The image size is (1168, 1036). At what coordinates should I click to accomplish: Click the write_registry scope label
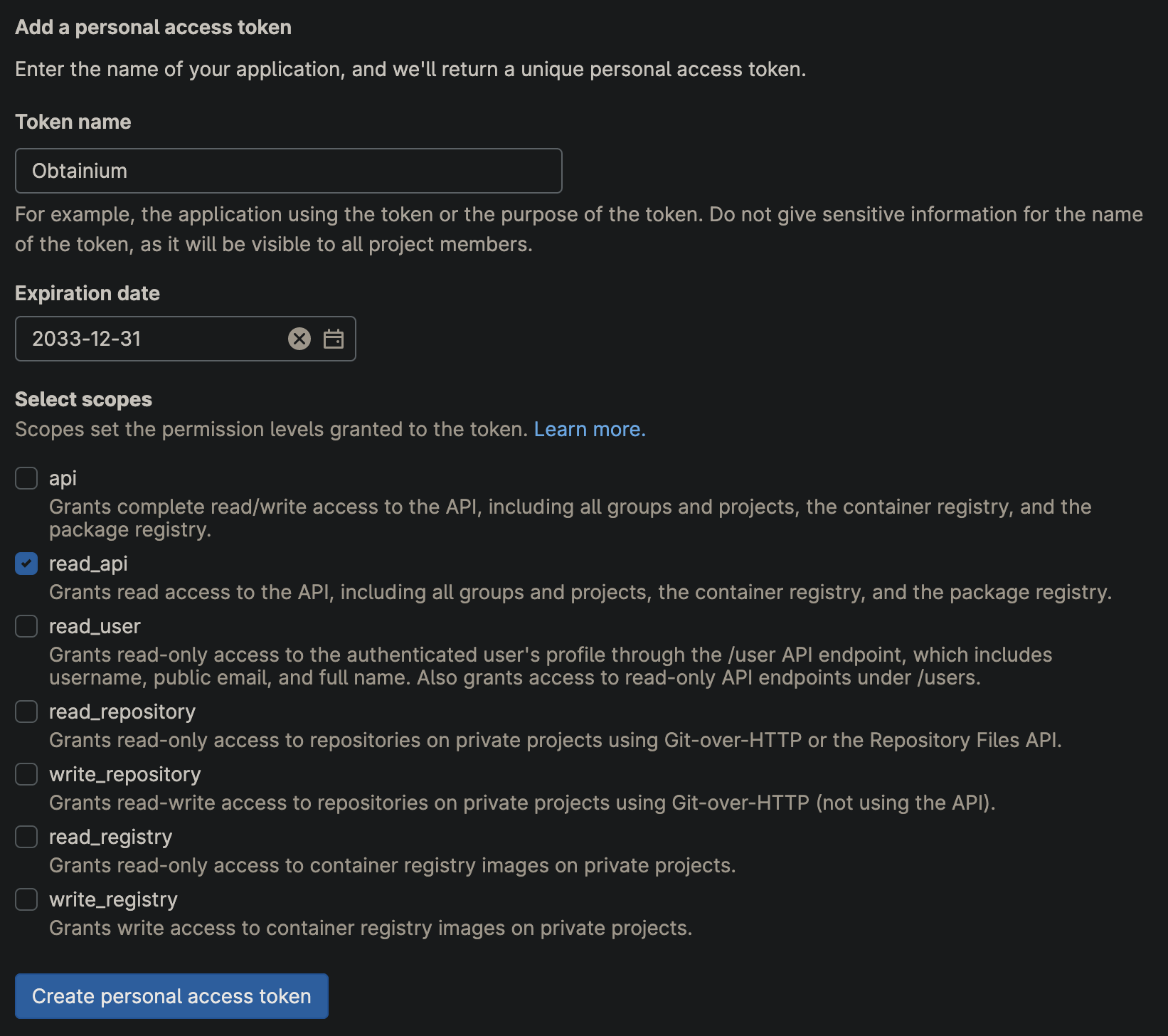(x=112, y=899)
